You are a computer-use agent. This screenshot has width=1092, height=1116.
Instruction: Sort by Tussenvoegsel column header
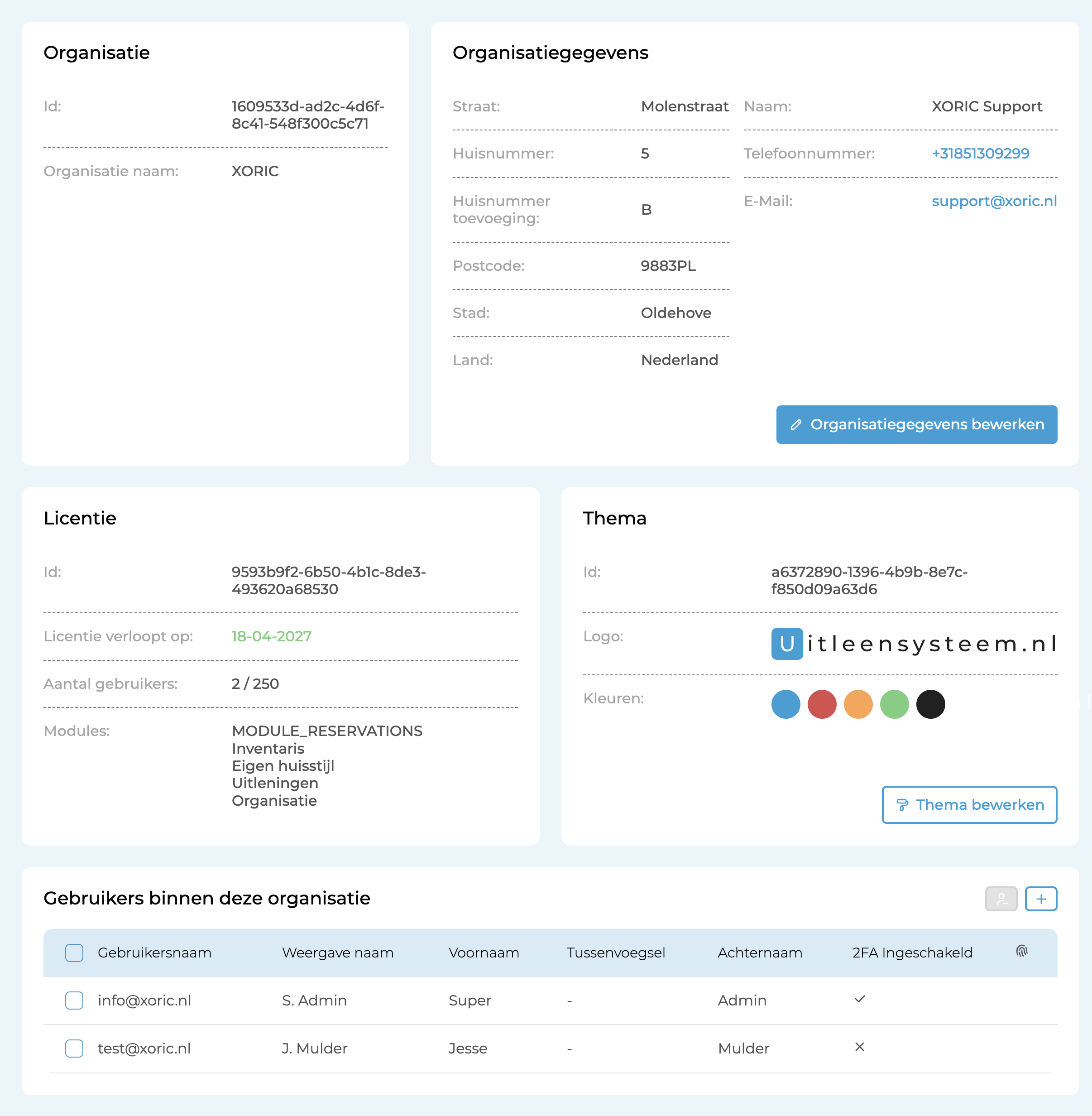pyautogui.click(x=615, y=952)
